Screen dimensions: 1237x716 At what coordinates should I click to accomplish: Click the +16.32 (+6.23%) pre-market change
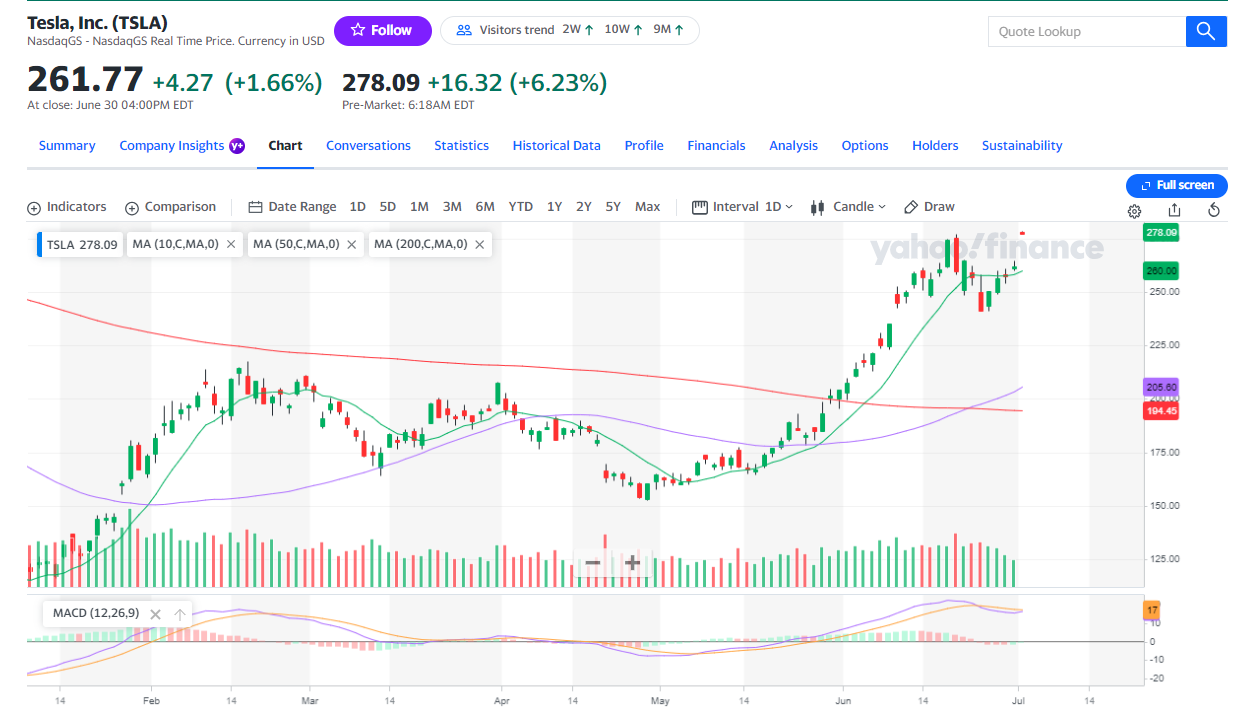click(517, 82)
